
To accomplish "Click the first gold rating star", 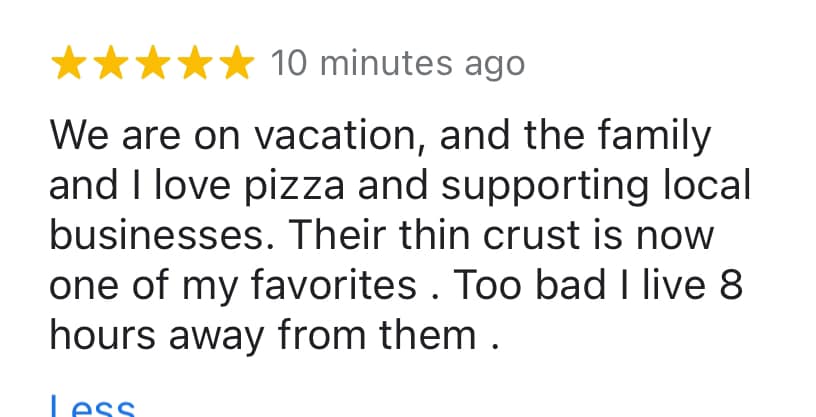I will click(x=69, y=62).
